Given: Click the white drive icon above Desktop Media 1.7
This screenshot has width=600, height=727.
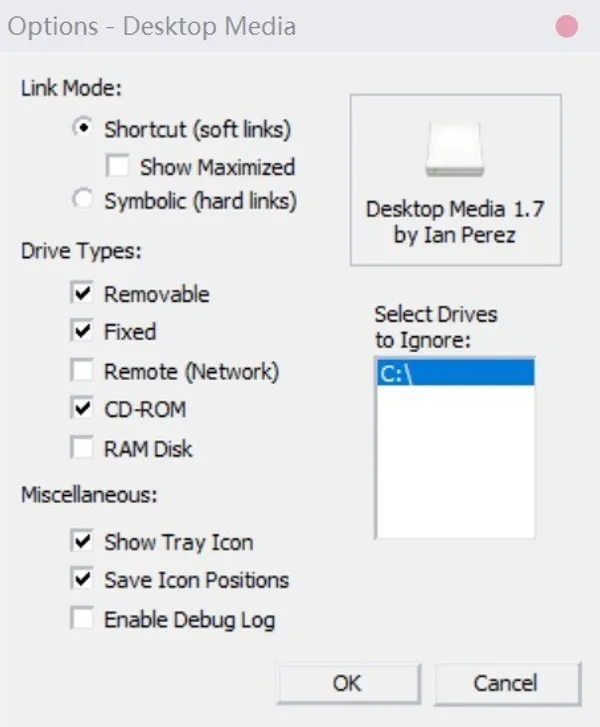Looking at the screenshot, I should (455, 149).
